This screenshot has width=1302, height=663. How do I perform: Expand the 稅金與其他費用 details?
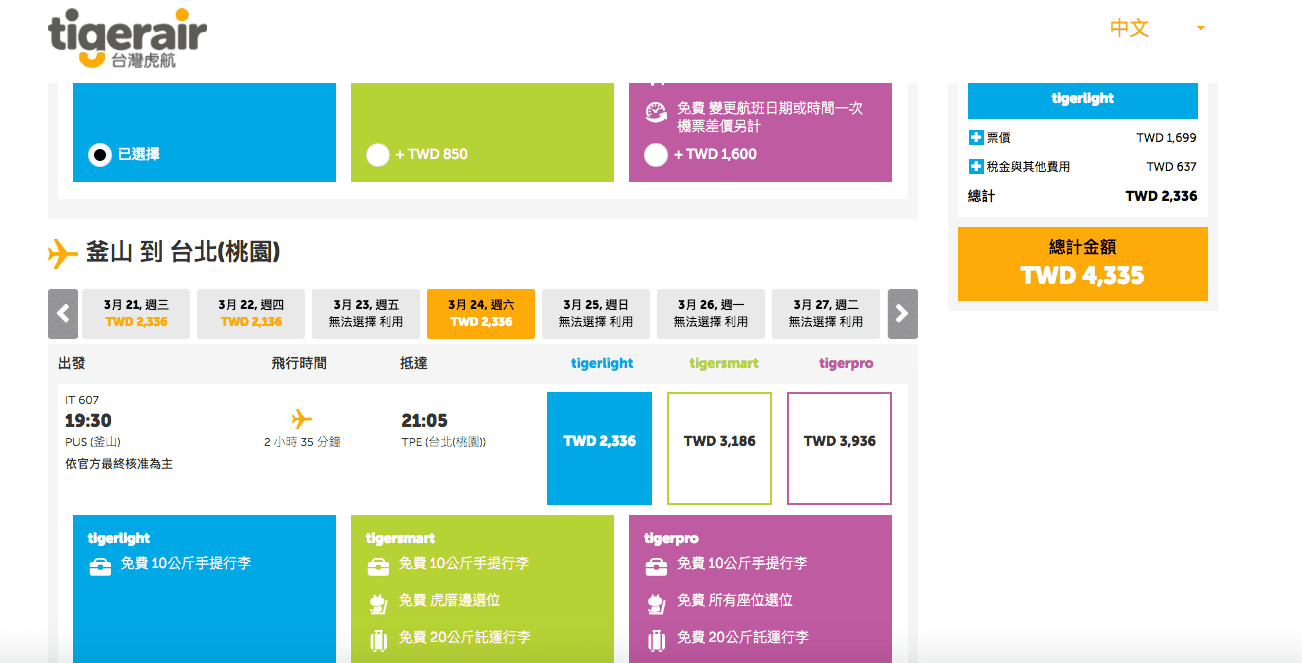[976, 167]
